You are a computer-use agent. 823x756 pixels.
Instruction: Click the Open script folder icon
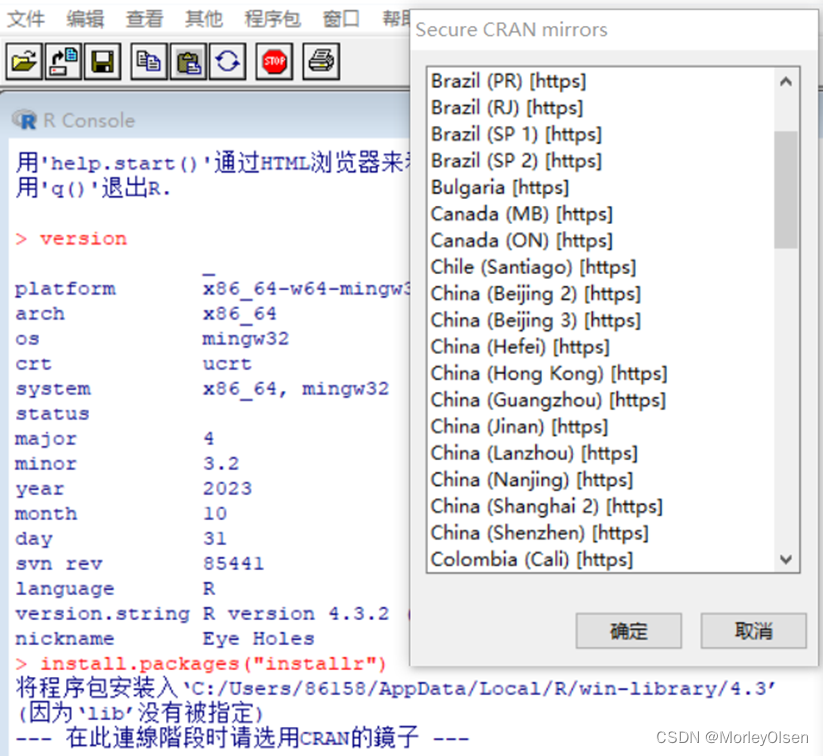point(24,61)
